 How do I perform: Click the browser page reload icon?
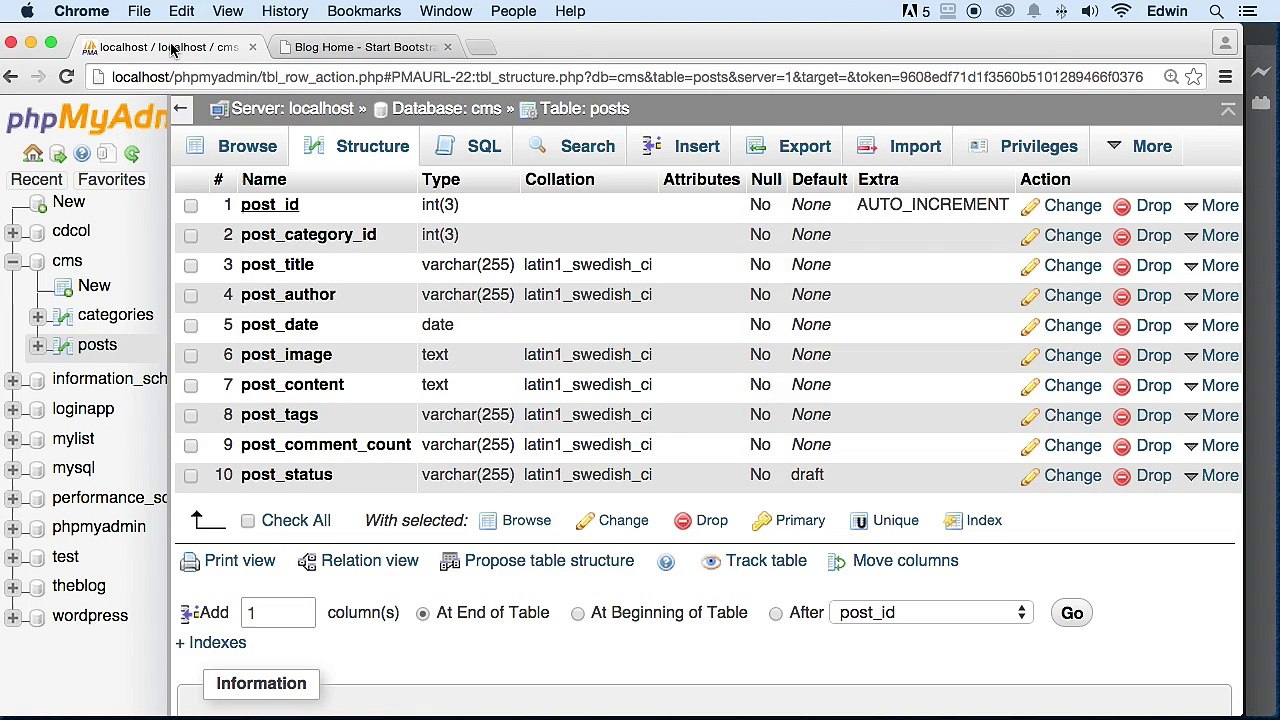pyautogui.click(x=67, y=77)
